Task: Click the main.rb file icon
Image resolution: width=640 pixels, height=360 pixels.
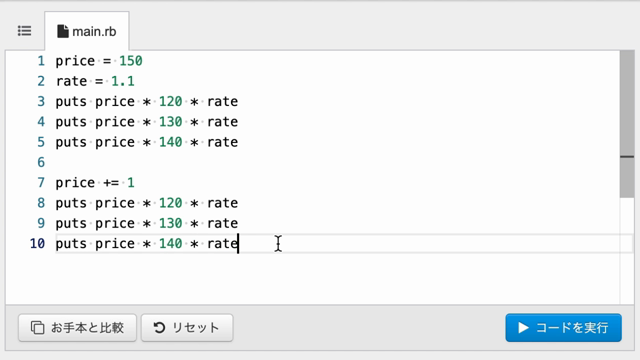Action: pos(62,31)
